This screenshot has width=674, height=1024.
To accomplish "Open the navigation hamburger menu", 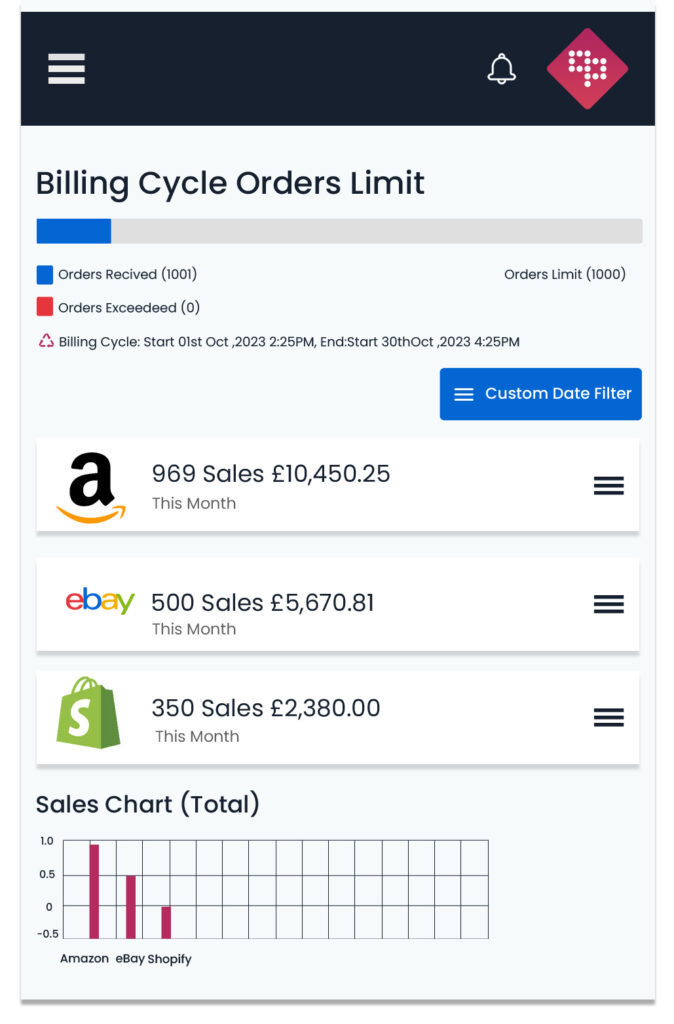I will point(66,69).
